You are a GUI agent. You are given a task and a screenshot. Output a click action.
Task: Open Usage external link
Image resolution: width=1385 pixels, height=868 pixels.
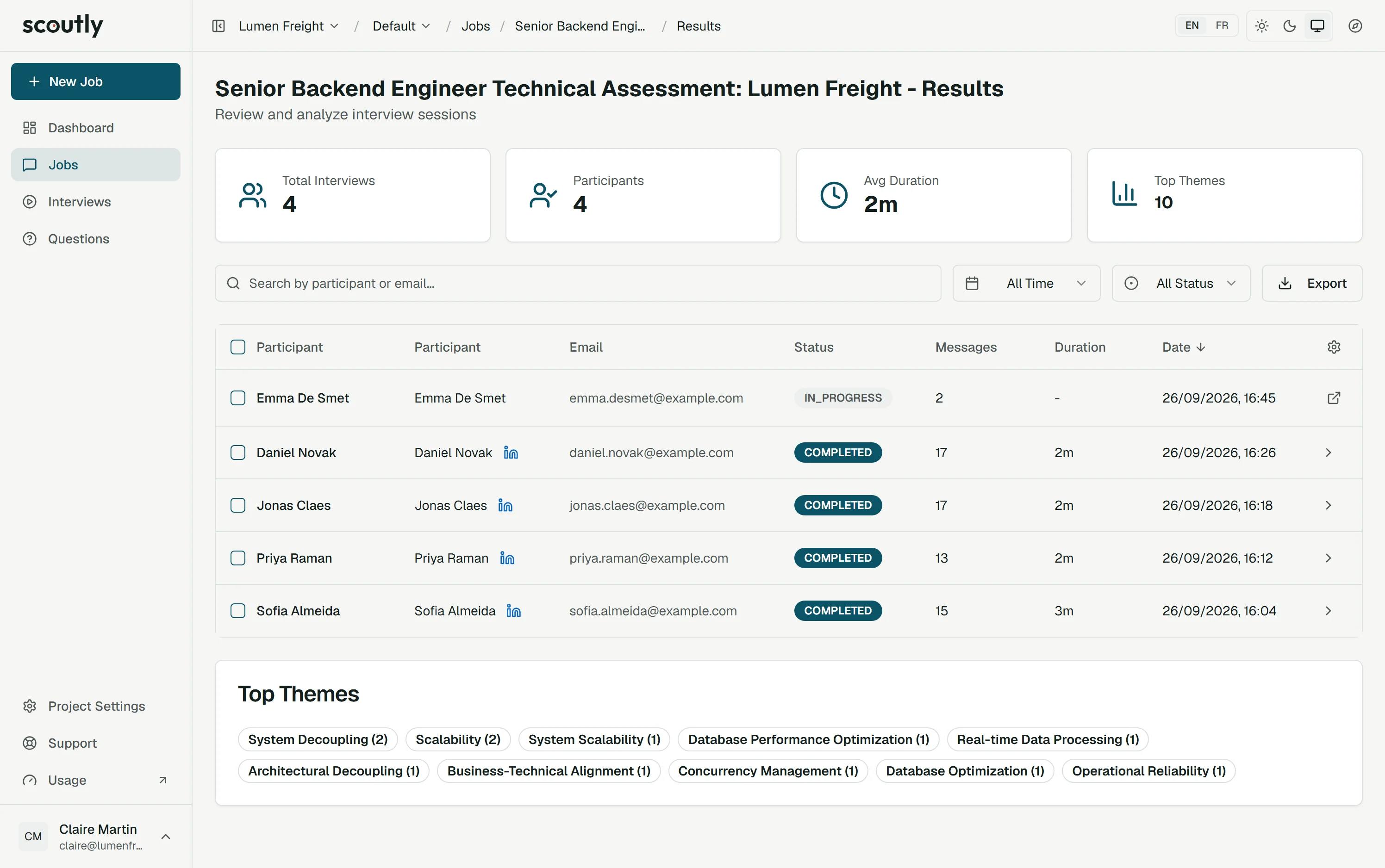tap(96, 780)
